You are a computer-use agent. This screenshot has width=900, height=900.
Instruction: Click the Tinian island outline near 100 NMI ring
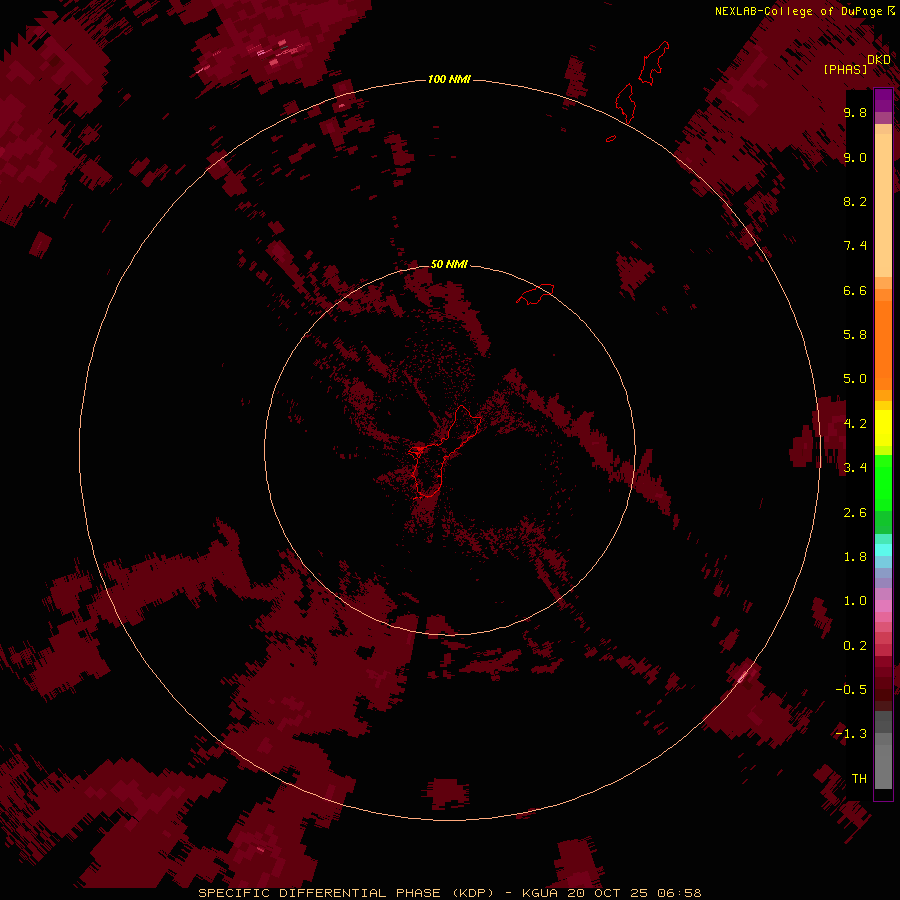tap(625, 103)
